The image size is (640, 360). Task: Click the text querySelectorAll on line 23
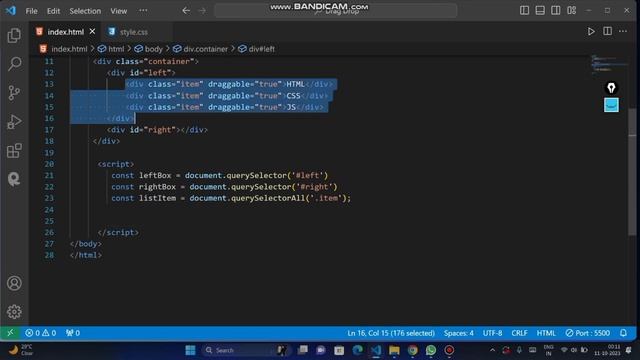[268, 198]
